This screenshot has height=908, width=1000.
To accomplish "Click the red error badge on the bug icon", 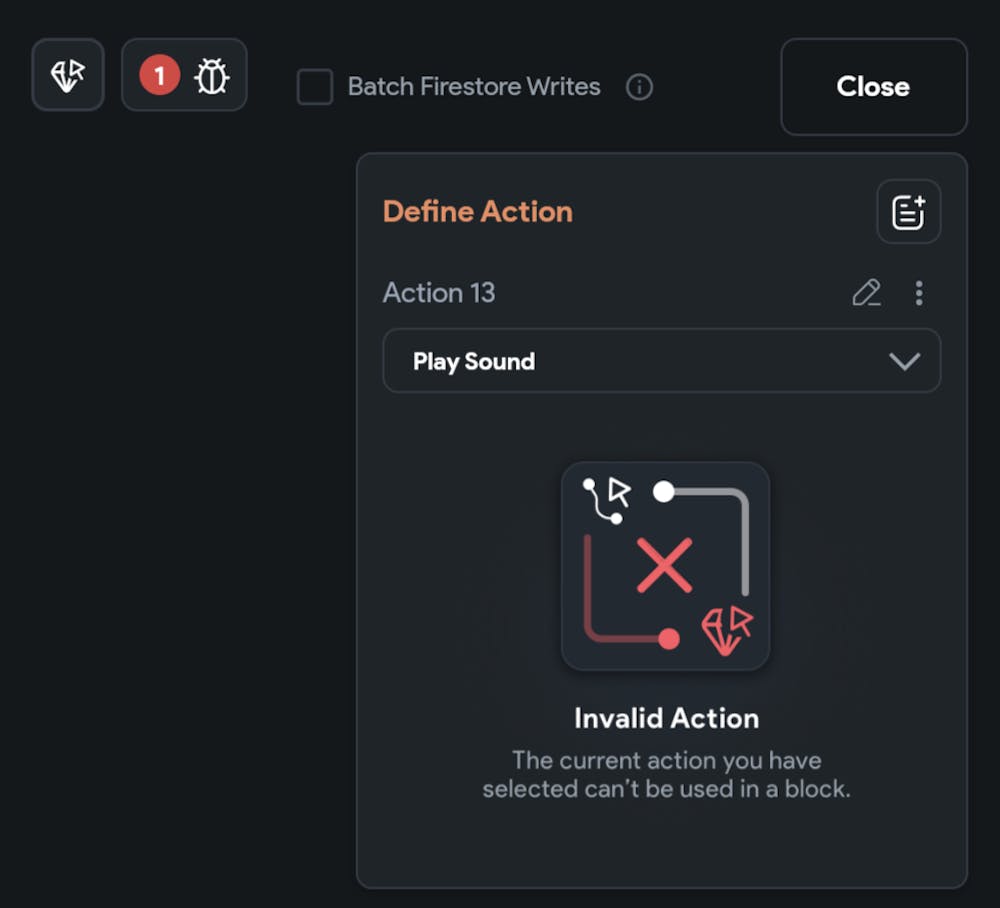I will click(159, 74).
